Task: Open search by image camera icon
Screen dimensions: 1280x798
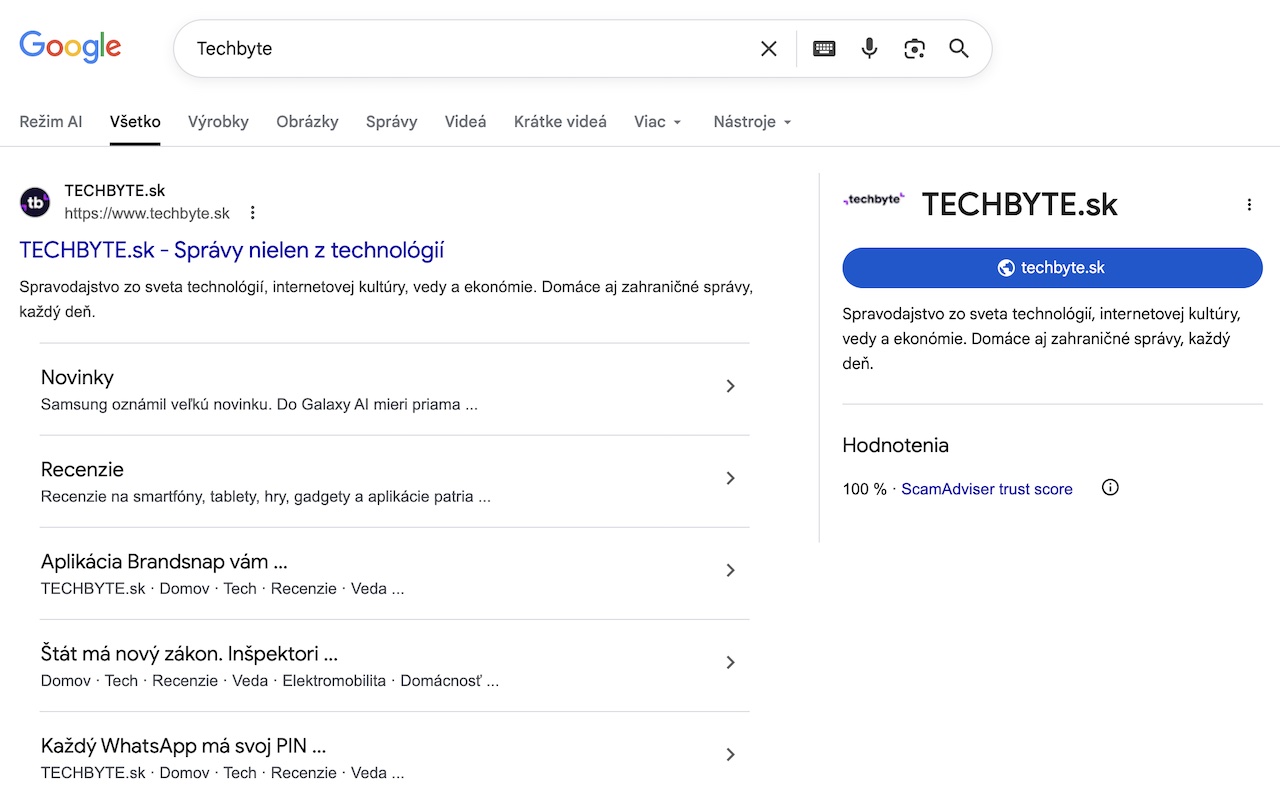Action: 914,49
